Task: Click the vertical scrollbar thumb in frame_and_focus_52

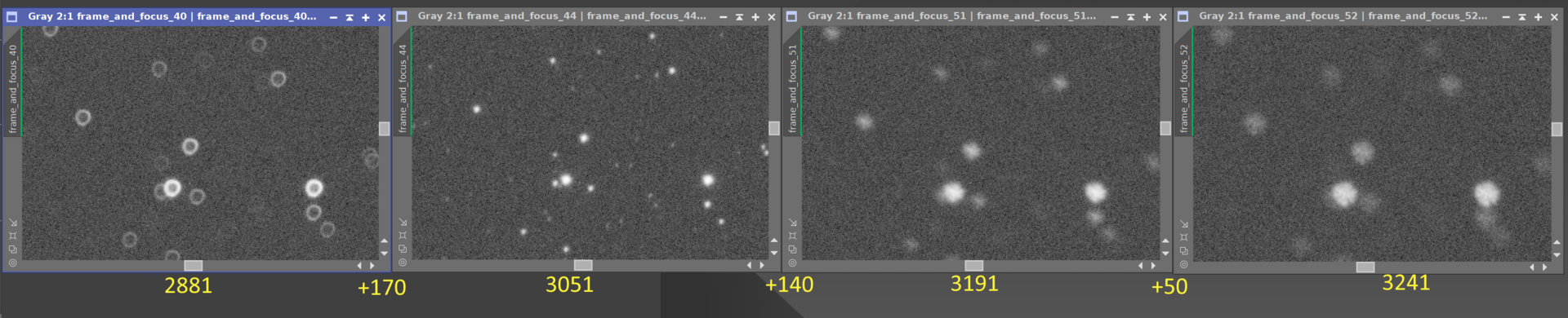Action: tap(1557, 130)
